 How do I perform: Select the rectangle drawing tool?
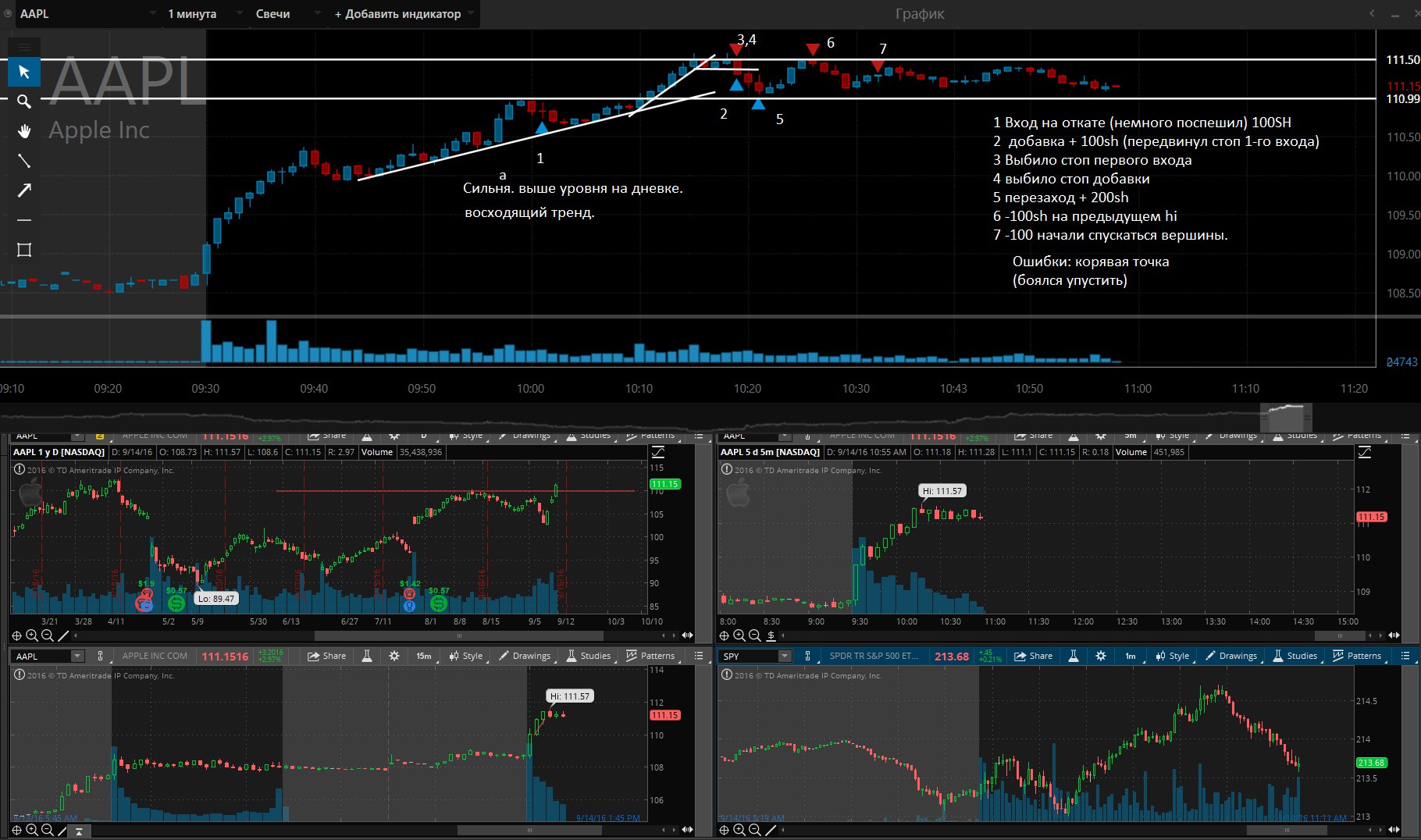click(24, 250)
